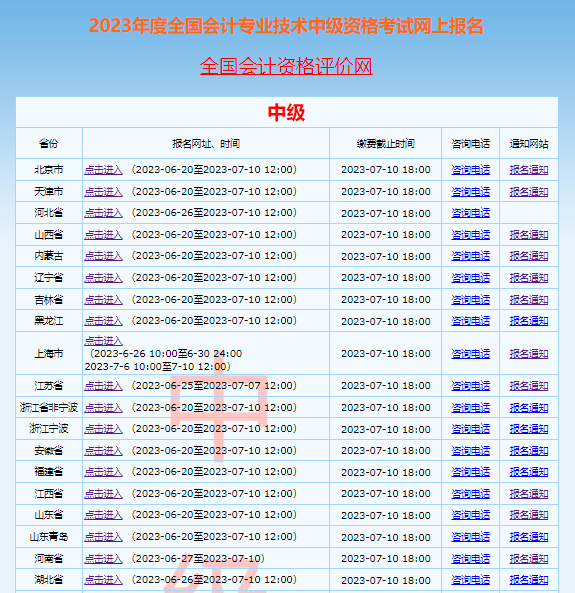Open 点击进入 link for 浙江宁波
Viewport: 575px width, 593px height.
[103, 429]
